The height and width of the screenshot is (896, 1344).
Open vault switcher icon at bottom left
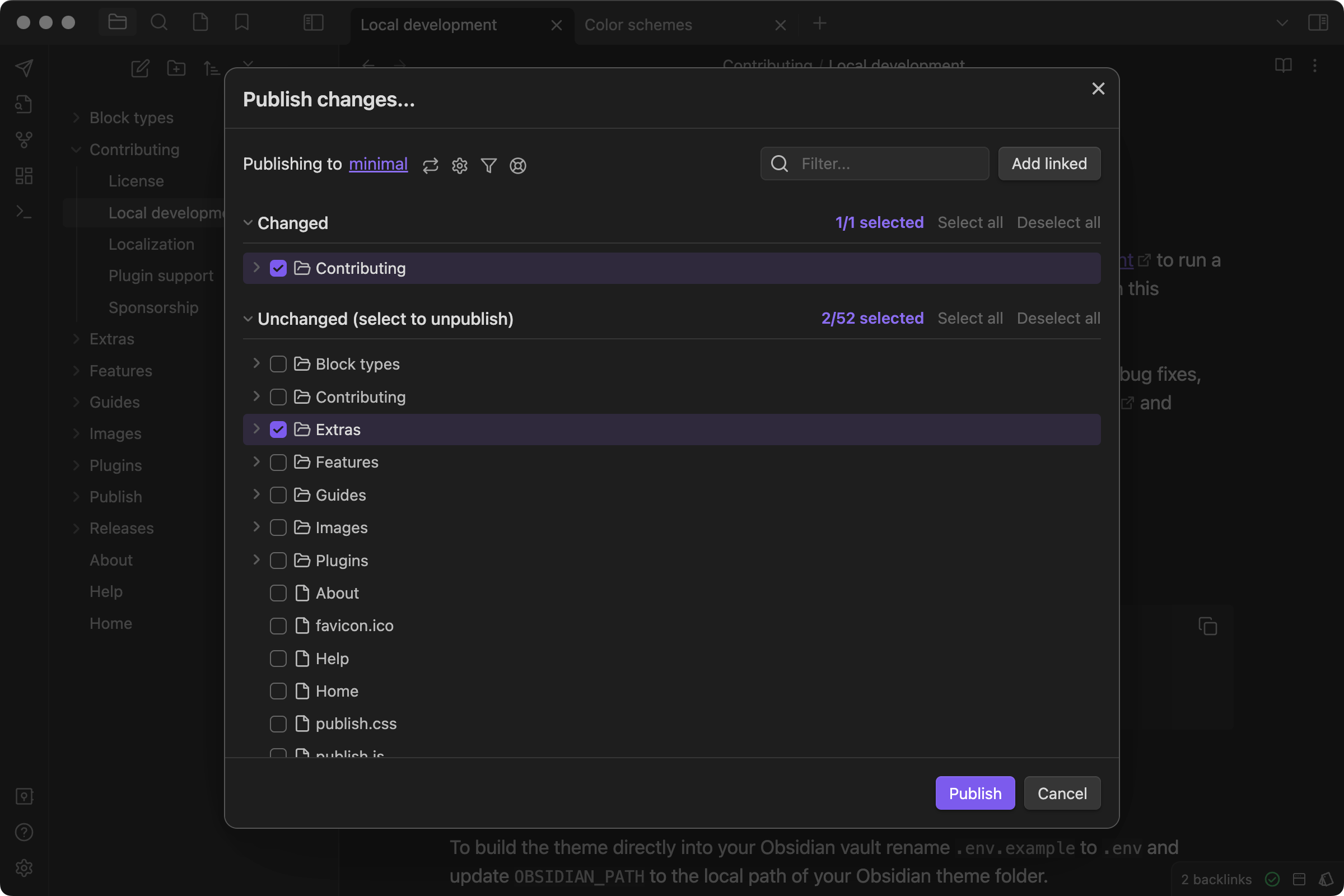click(24, 796)
